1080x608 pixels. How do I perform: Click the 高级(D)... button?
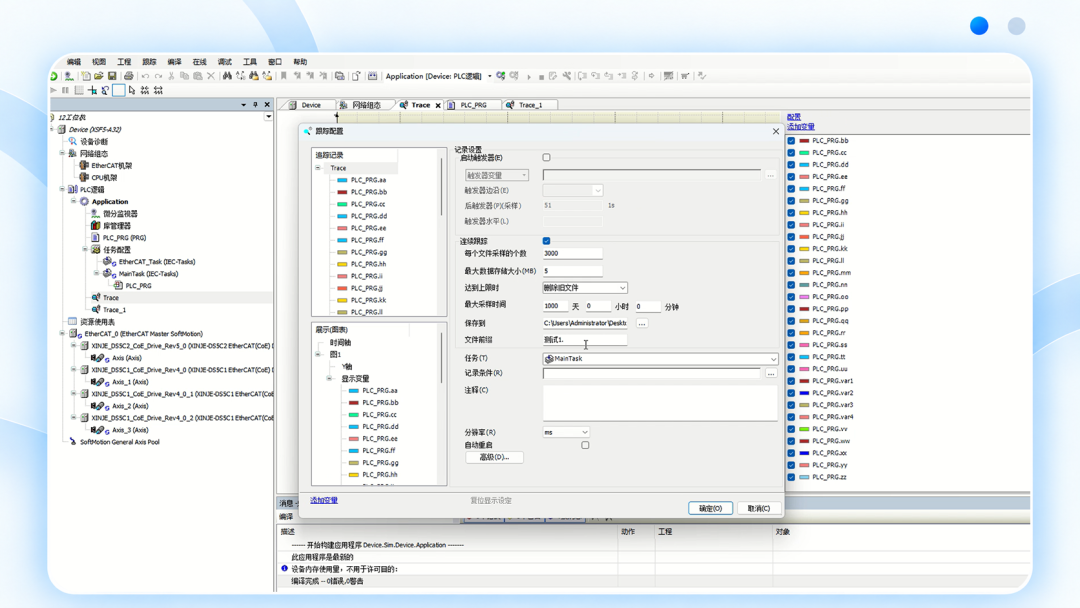click(494, 457)
